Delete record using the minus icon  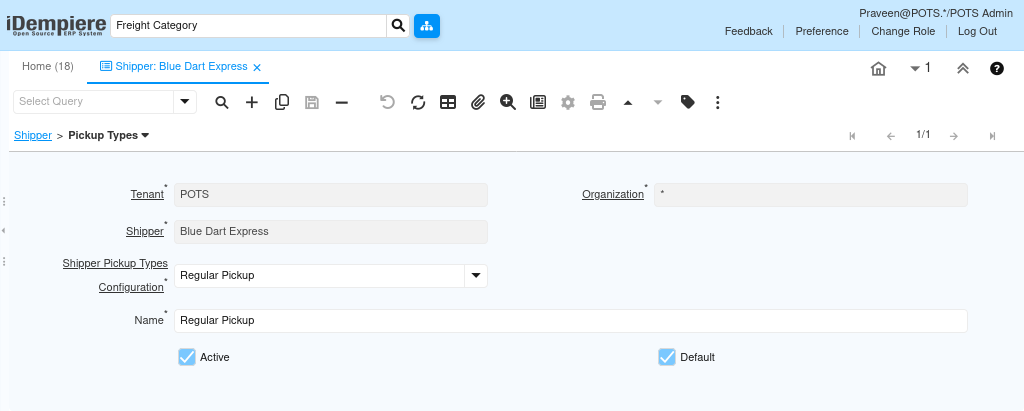(342, 103)
